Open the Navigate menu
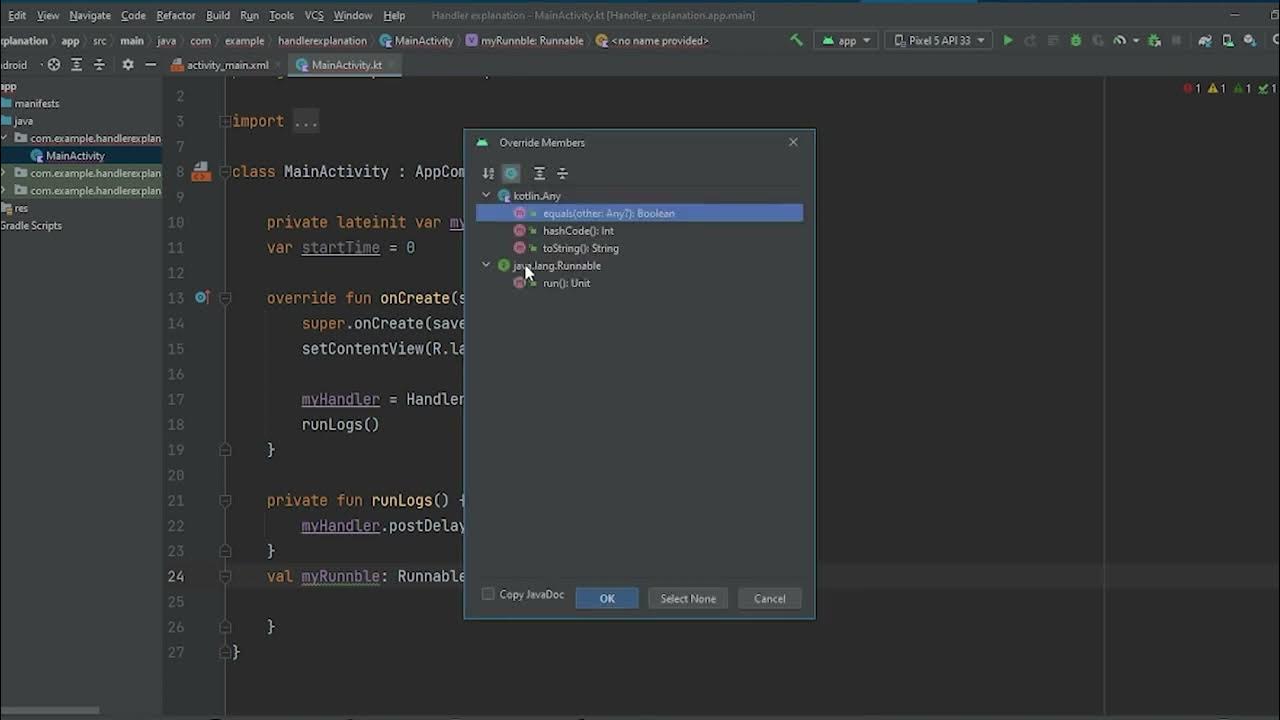Viewport: 1280px width, 720px height. tap(90, 15)
